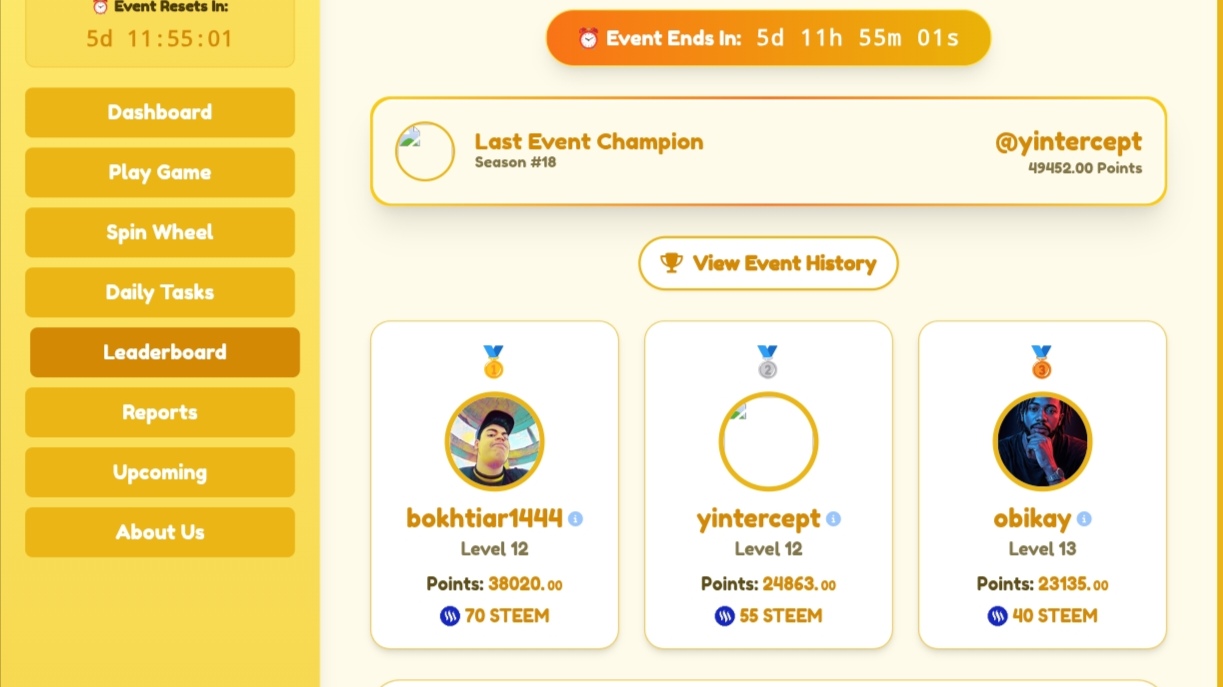Go to Play Game in sidebar
Viewport: 1223px width, 687px height.
click(x=160, y=172)
